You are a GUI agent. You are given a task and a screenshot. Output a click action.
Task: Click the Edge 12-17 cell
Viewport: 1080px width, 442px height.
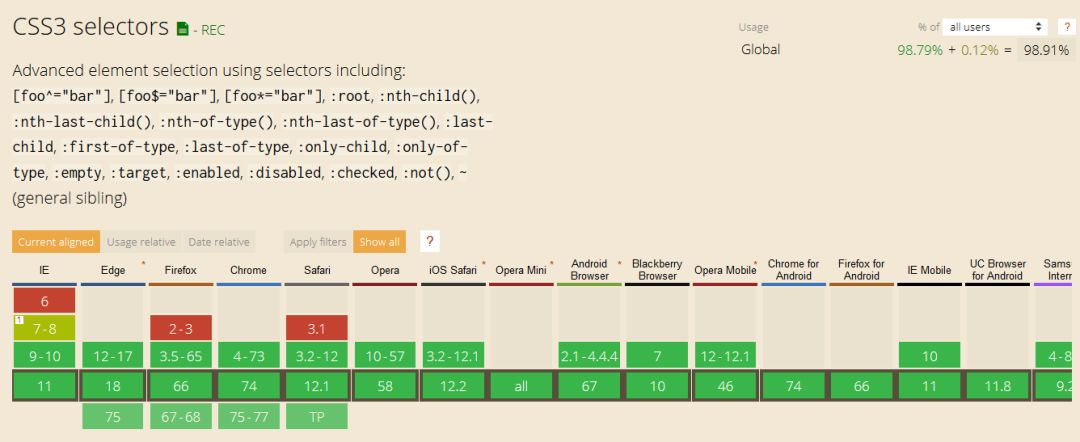(113, 355)
